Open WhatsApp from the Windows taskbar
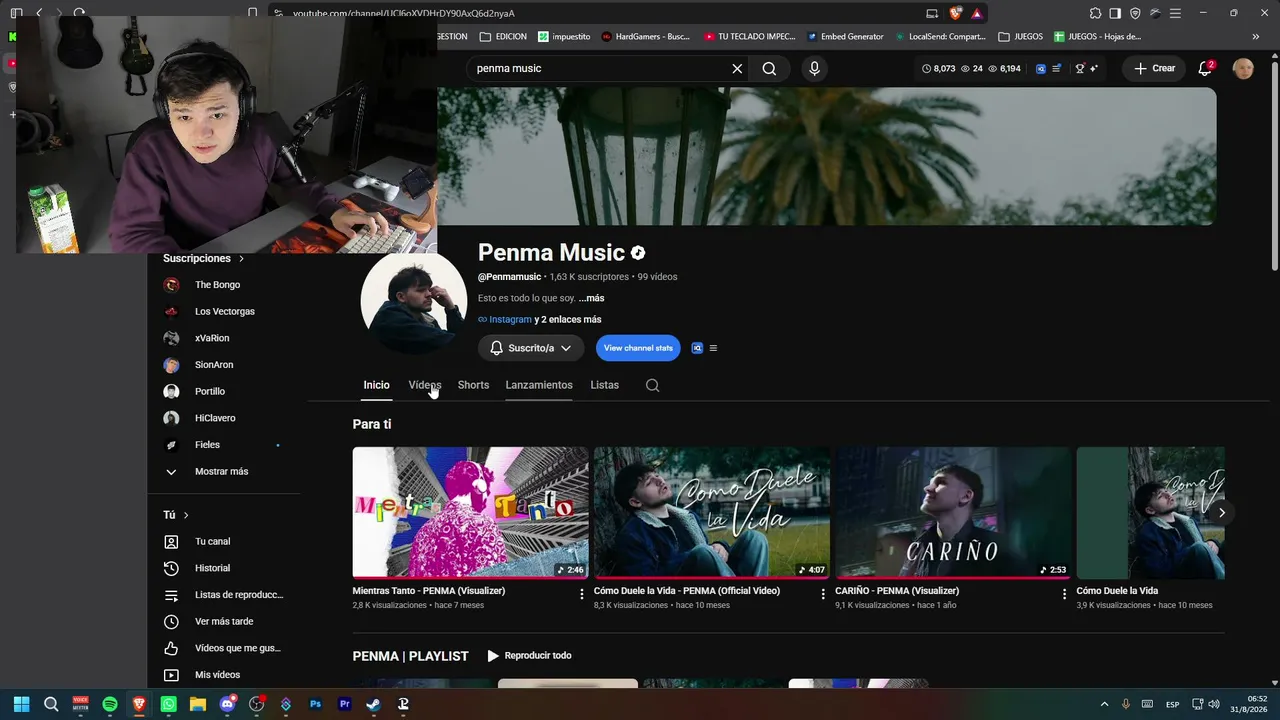The height and width of the screenshot is (720, 1280). (168, 704)
